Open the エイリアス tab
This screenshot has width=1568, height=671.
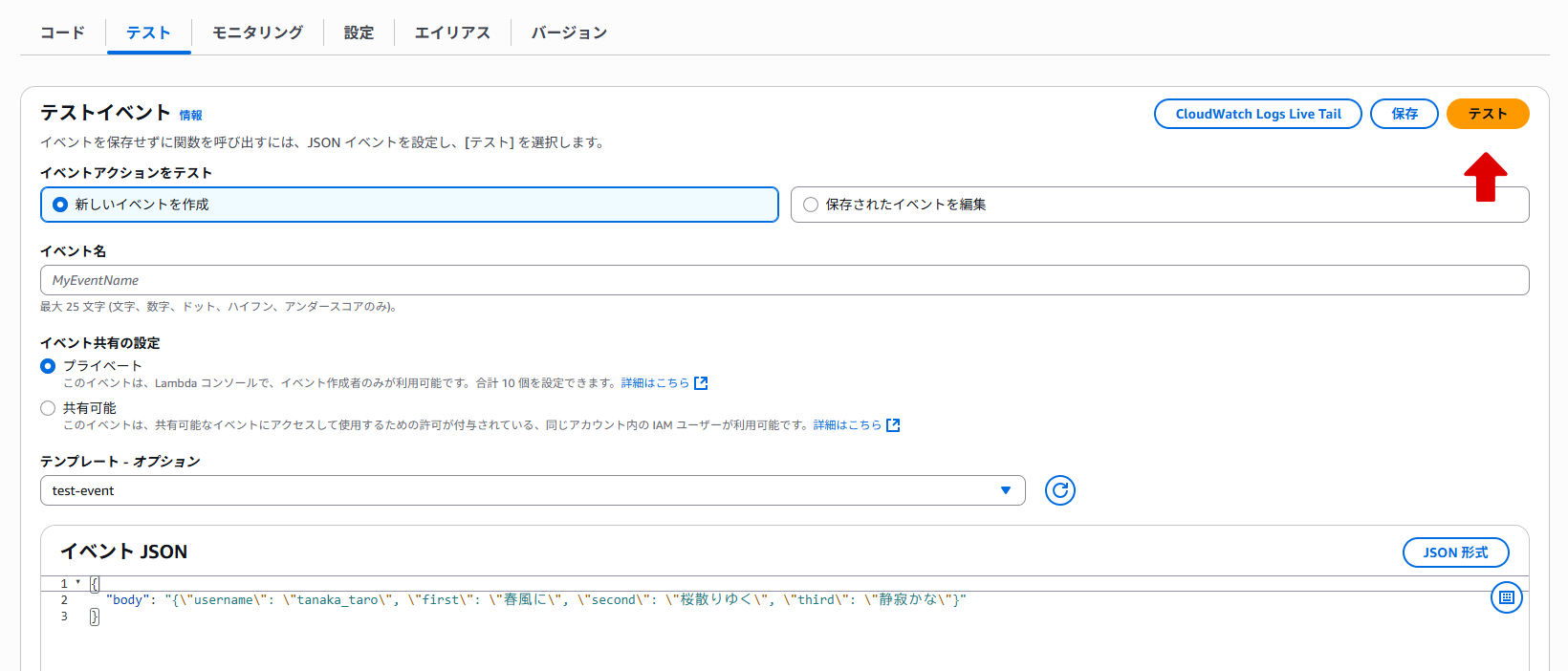click(x=452, y=32)
